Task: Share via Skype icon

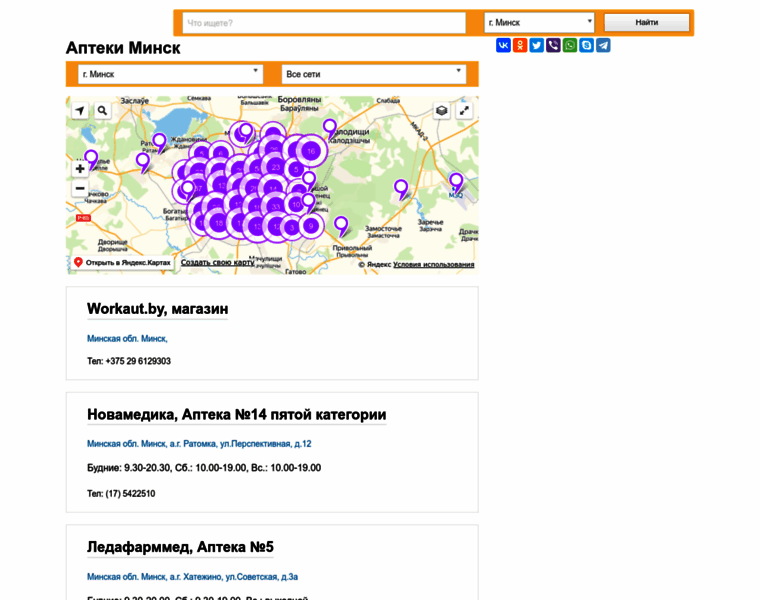Action: (586, 46)
